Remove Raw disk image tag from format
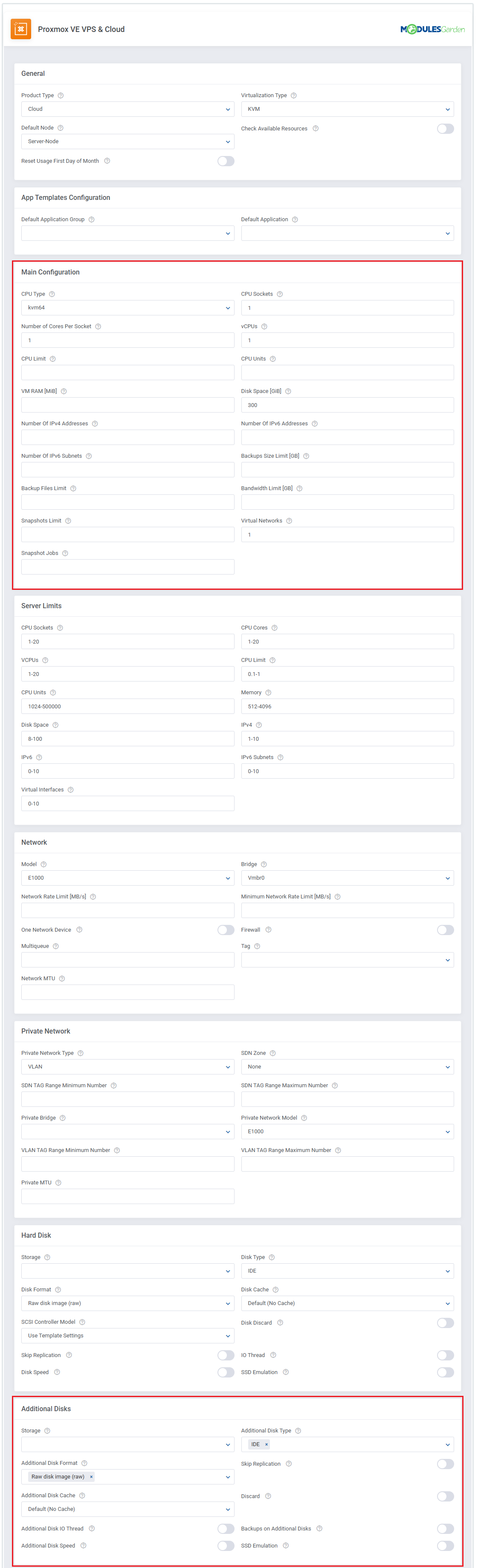 (x=91, y=1477)
